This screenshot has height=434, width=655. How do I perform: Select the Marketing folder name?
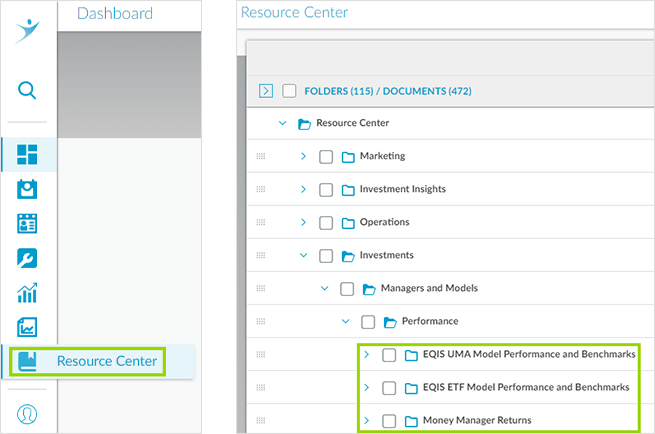(x=382, y=156)
